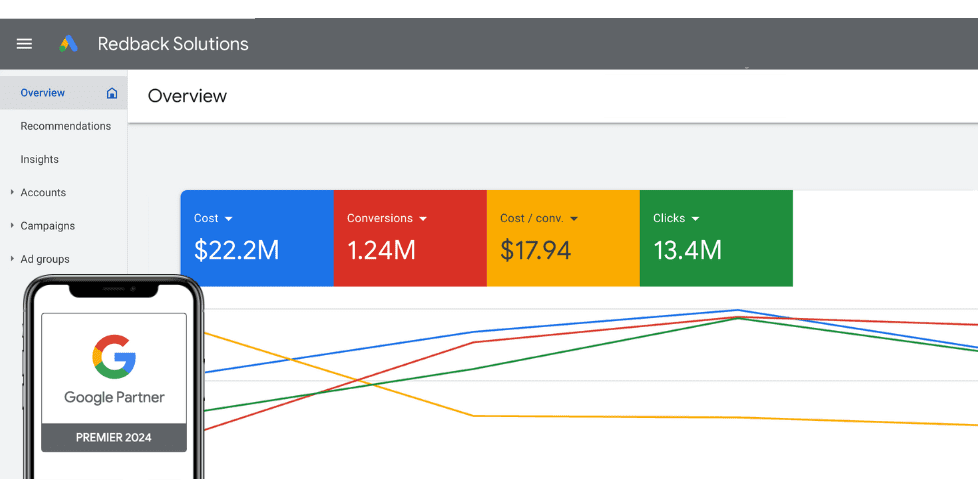Click the 13.4M value on the green card
Viewport: 978px width, 500px height.
coord(687,250)
